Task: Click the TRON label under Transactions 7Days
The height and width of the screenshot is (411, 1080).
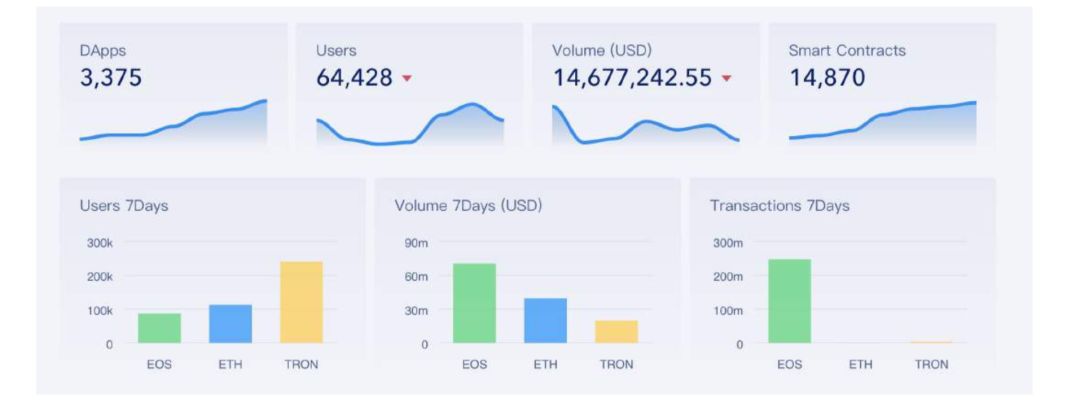Action: tap(931, 365)
